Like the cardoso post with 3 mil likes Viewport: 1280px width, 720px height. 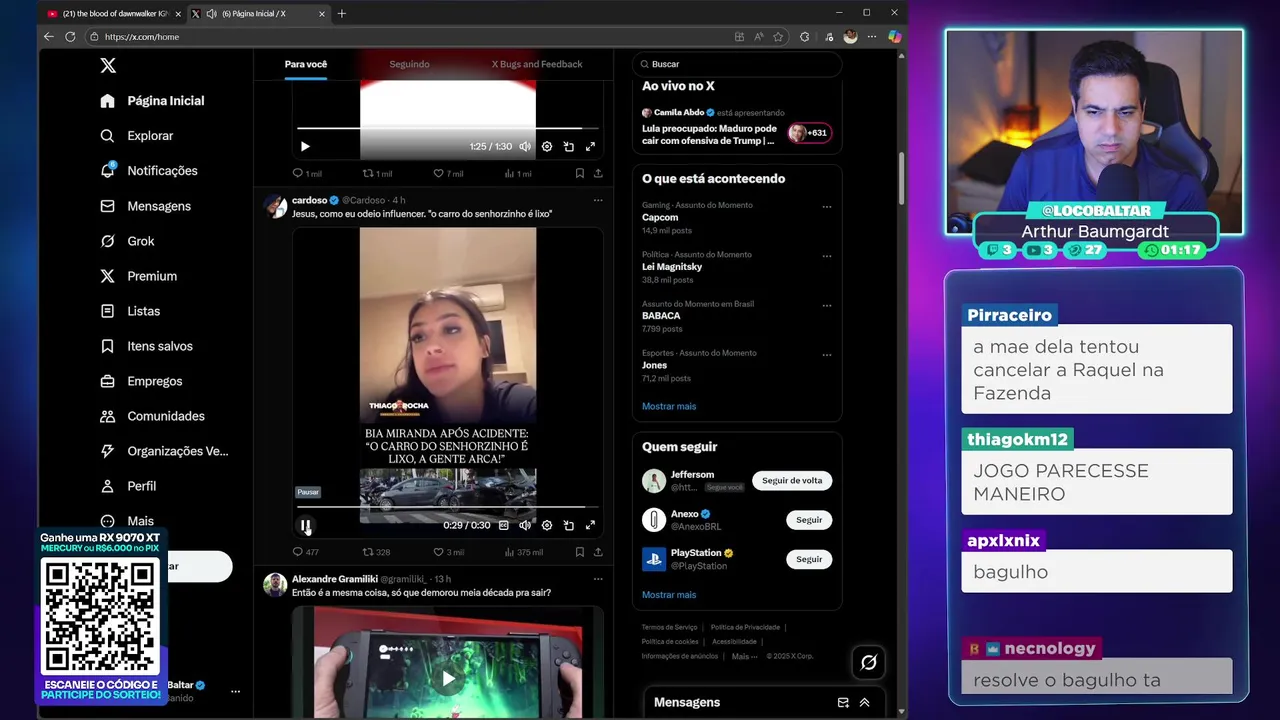tap(448, 552)
